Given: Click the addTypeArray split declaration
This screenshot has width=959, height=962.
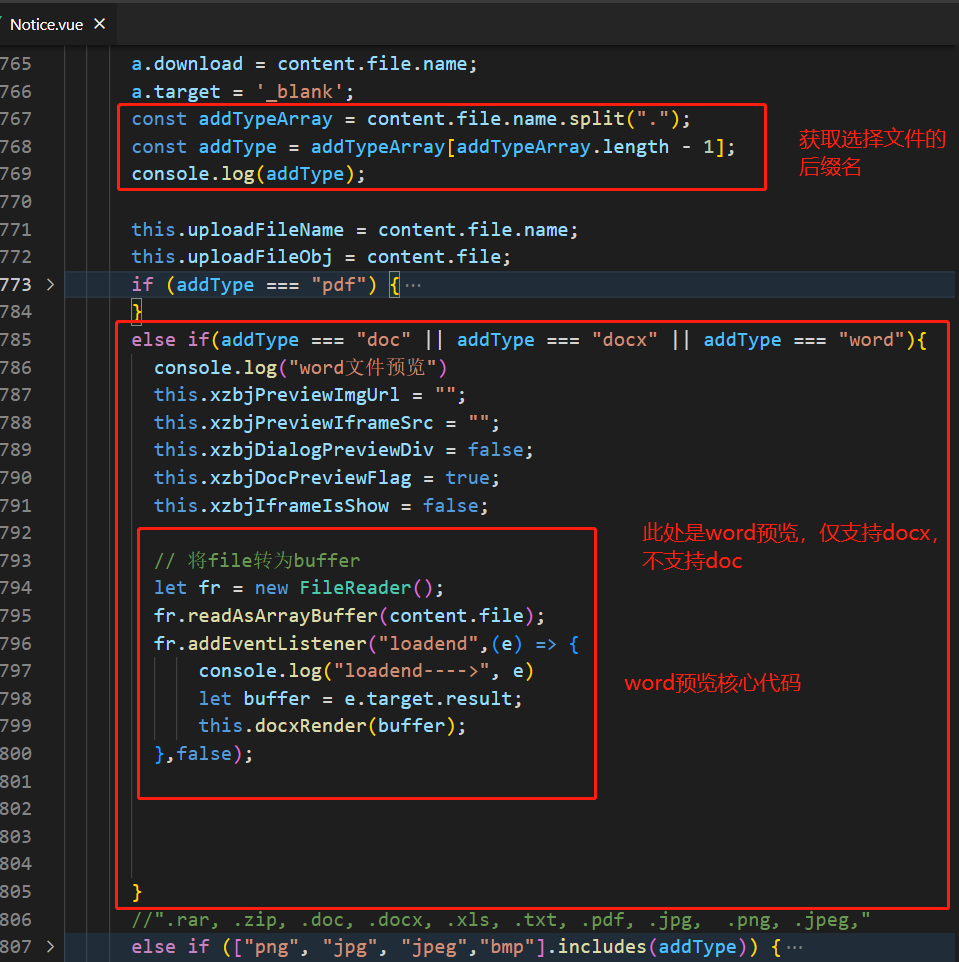Looking at the screenshot, I should click(410, 119).
